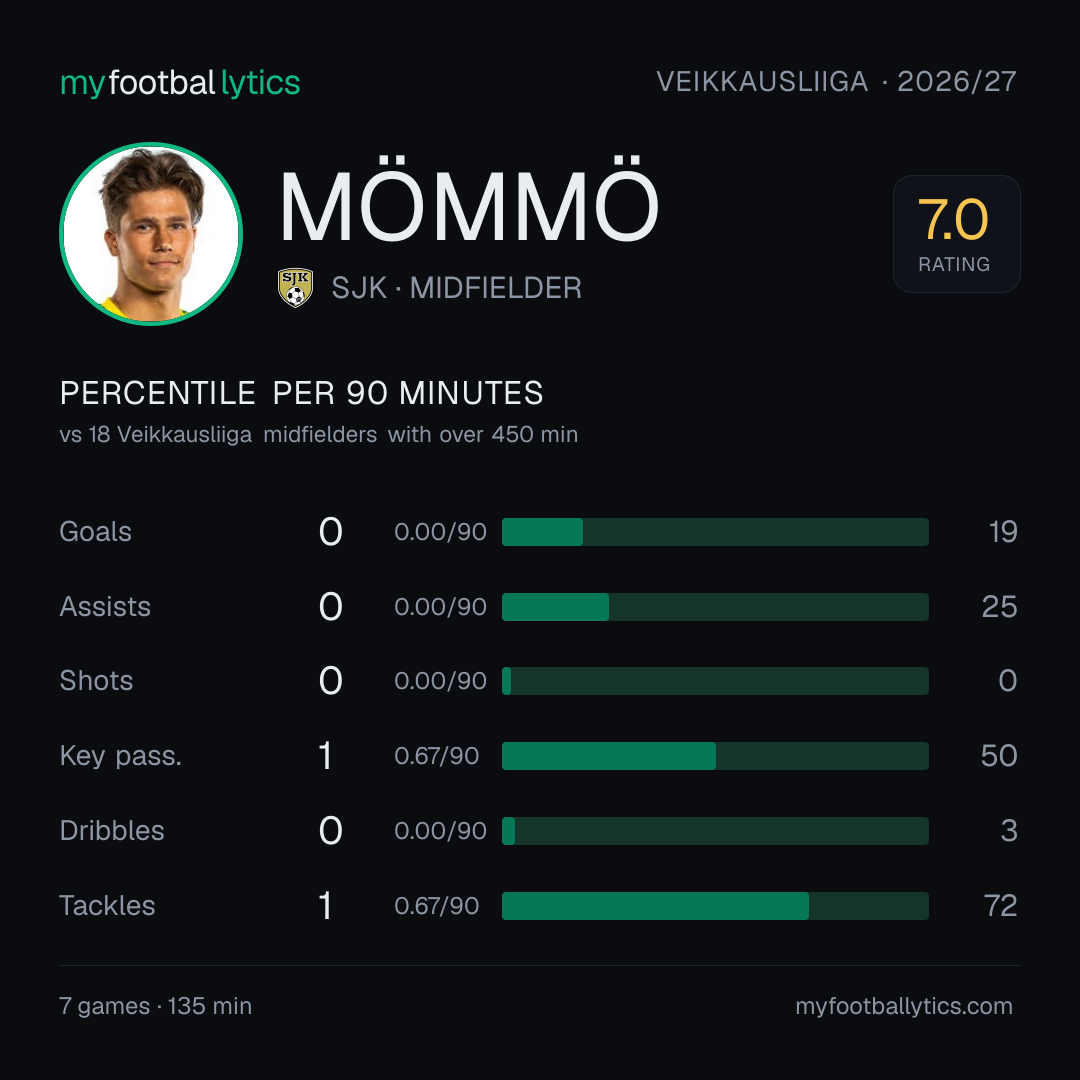This screenshot has height=1080, width=1080.
Task: Click the Dribbles stat label
Action: pyautogui.click(x=112, y=831)
